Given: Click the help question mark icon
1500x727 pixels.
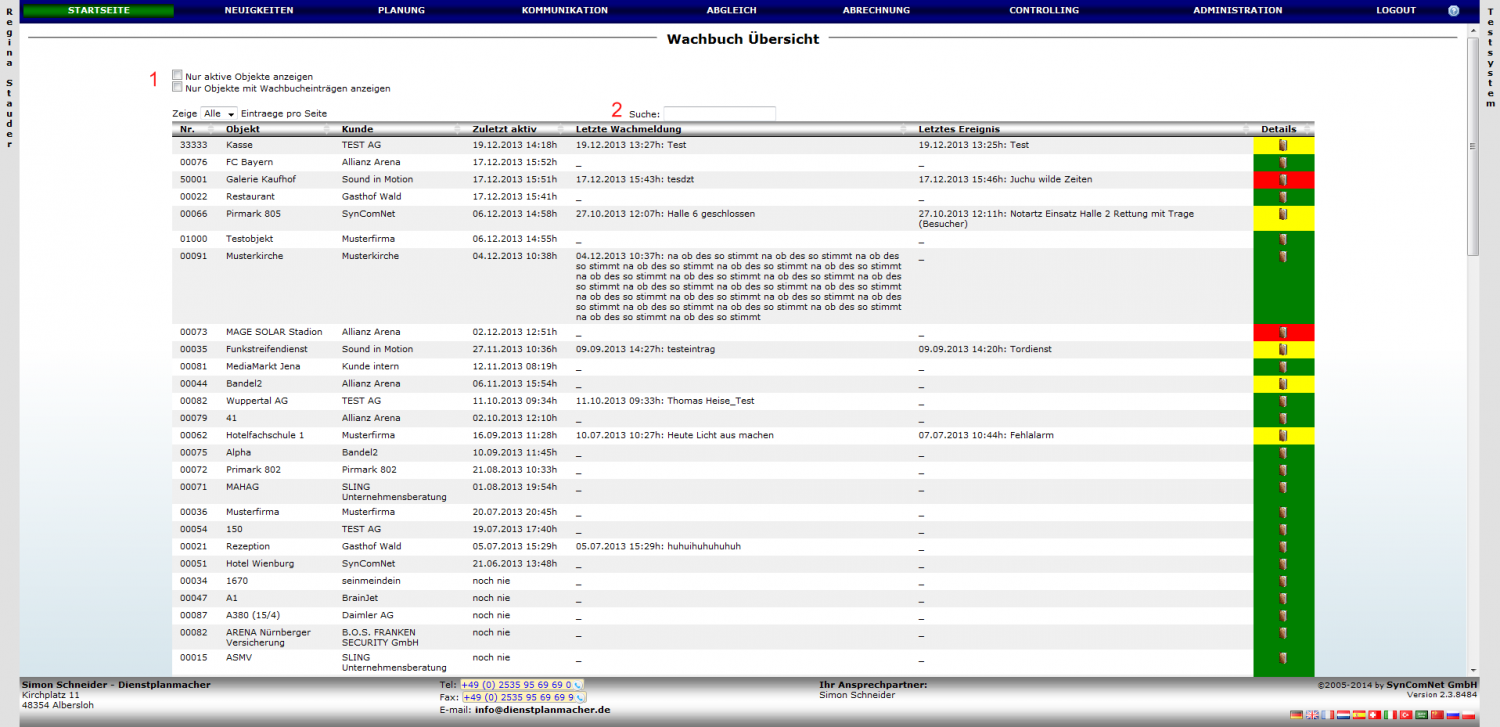Looking at the screenshot, I should coord(1453,11).
